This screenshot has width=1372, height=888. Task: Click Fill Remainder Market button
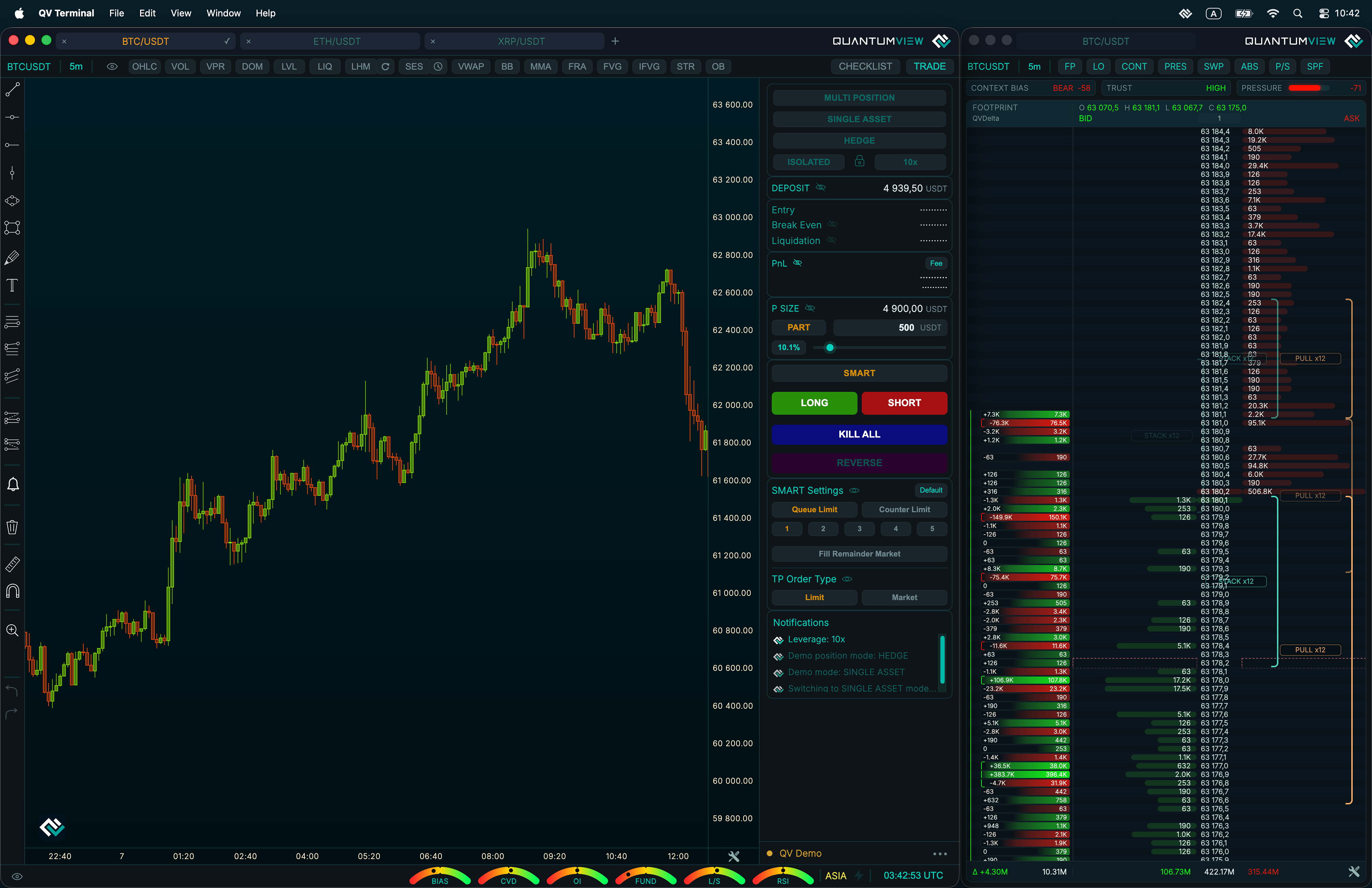click(x=859, y=554)
